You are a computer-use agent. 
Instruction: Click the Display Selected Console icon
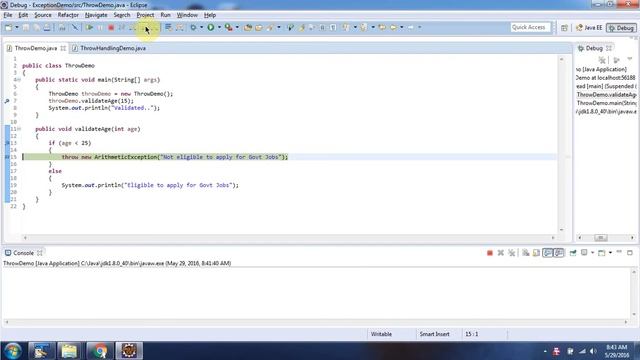click(x=584, y=253)
